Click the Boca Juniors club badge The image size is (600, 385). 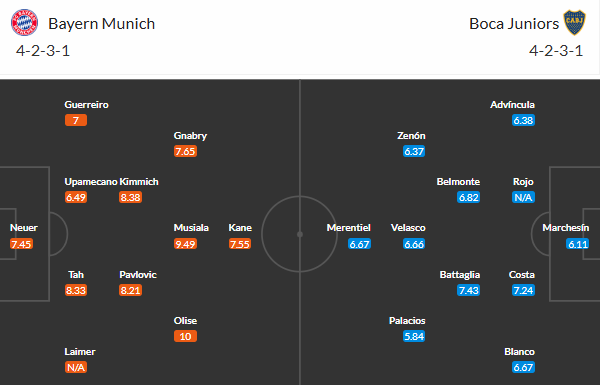coord(574,23)
